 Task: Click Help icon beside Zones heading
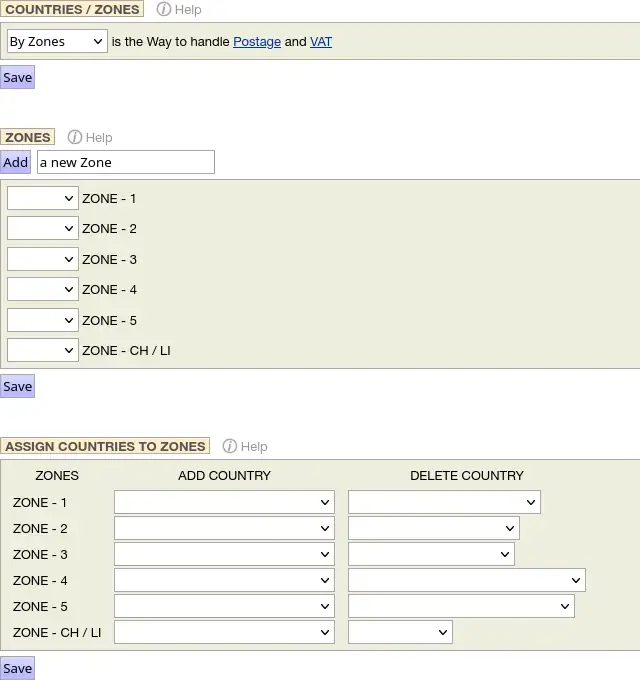coord(75,137)
